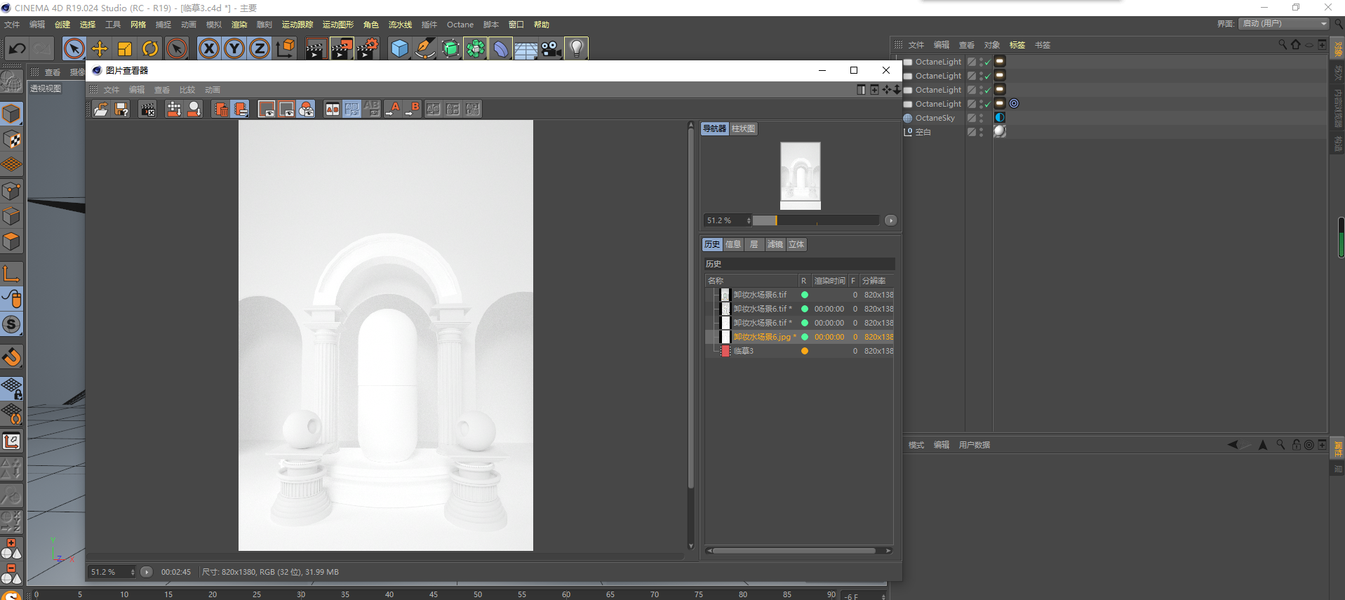Open the spline Pen tool
Image resolution: width=1345 pixels, height=600 pixels.
[425, 48]
